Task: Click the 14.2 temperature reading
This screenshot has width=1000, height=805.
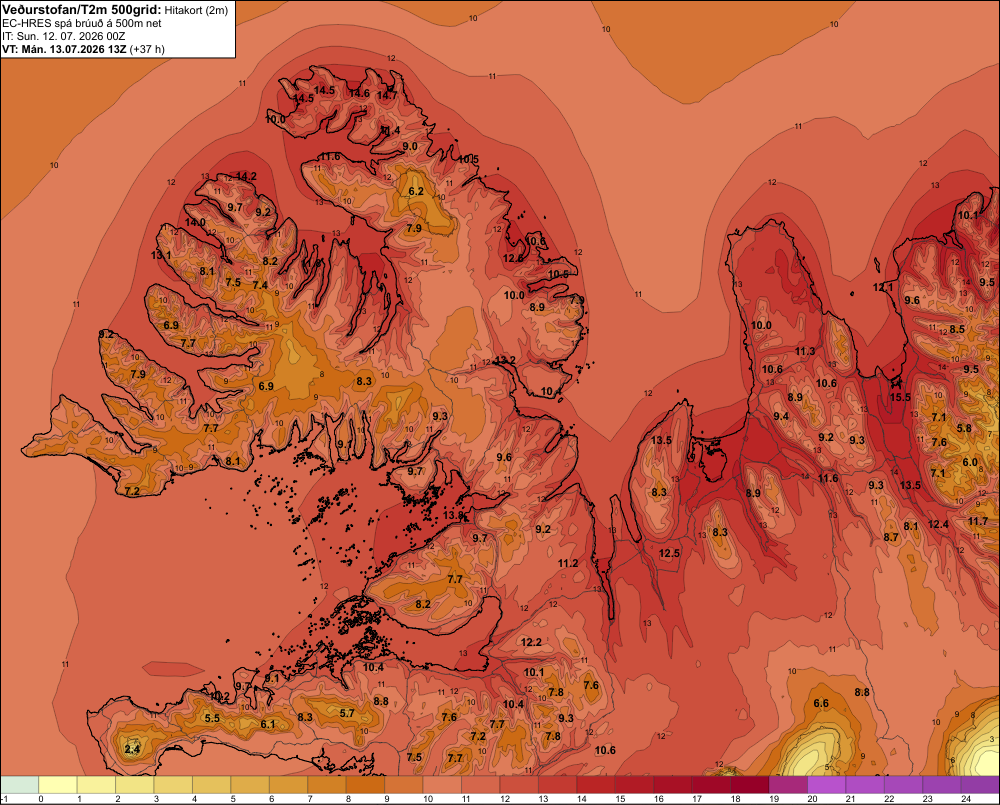Action: 246,177
